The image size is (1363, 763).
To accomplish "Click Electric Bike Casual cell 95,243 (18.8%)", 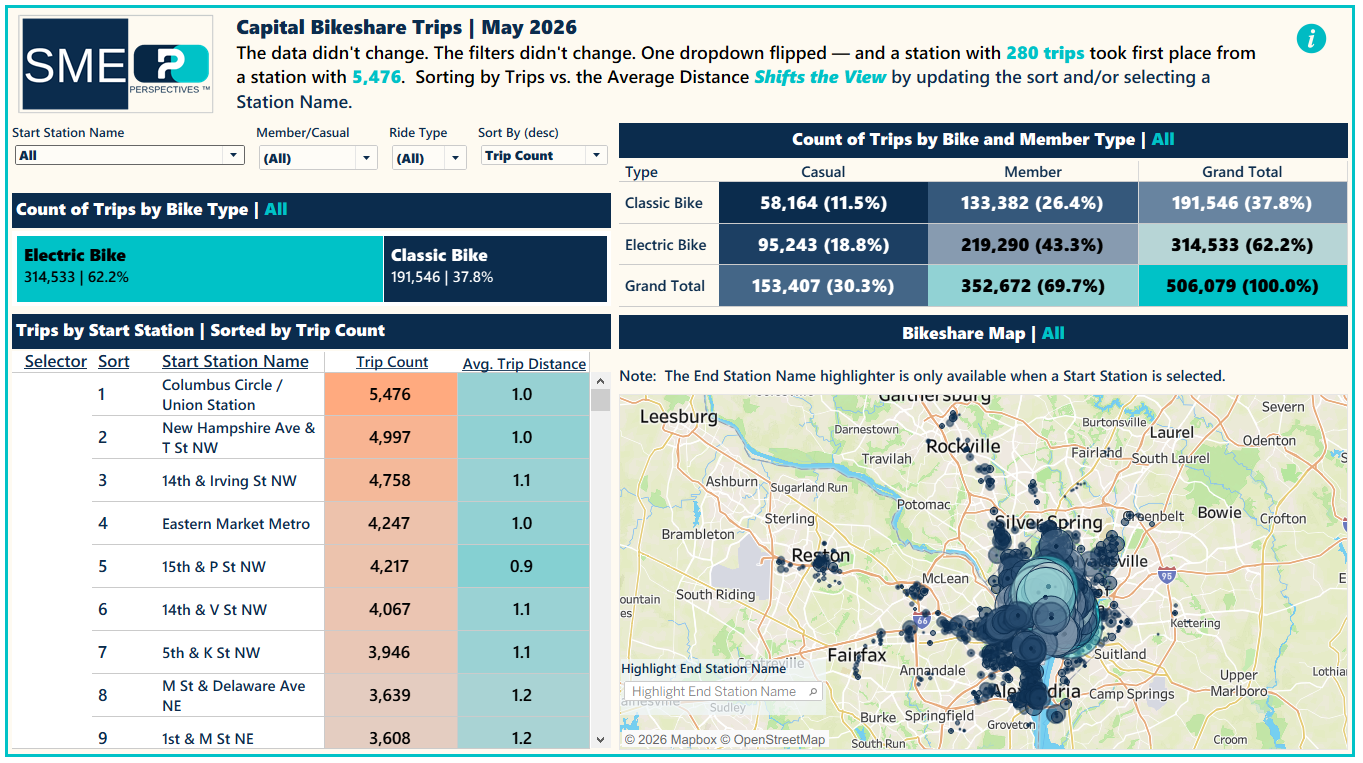I will pos(824,244).
